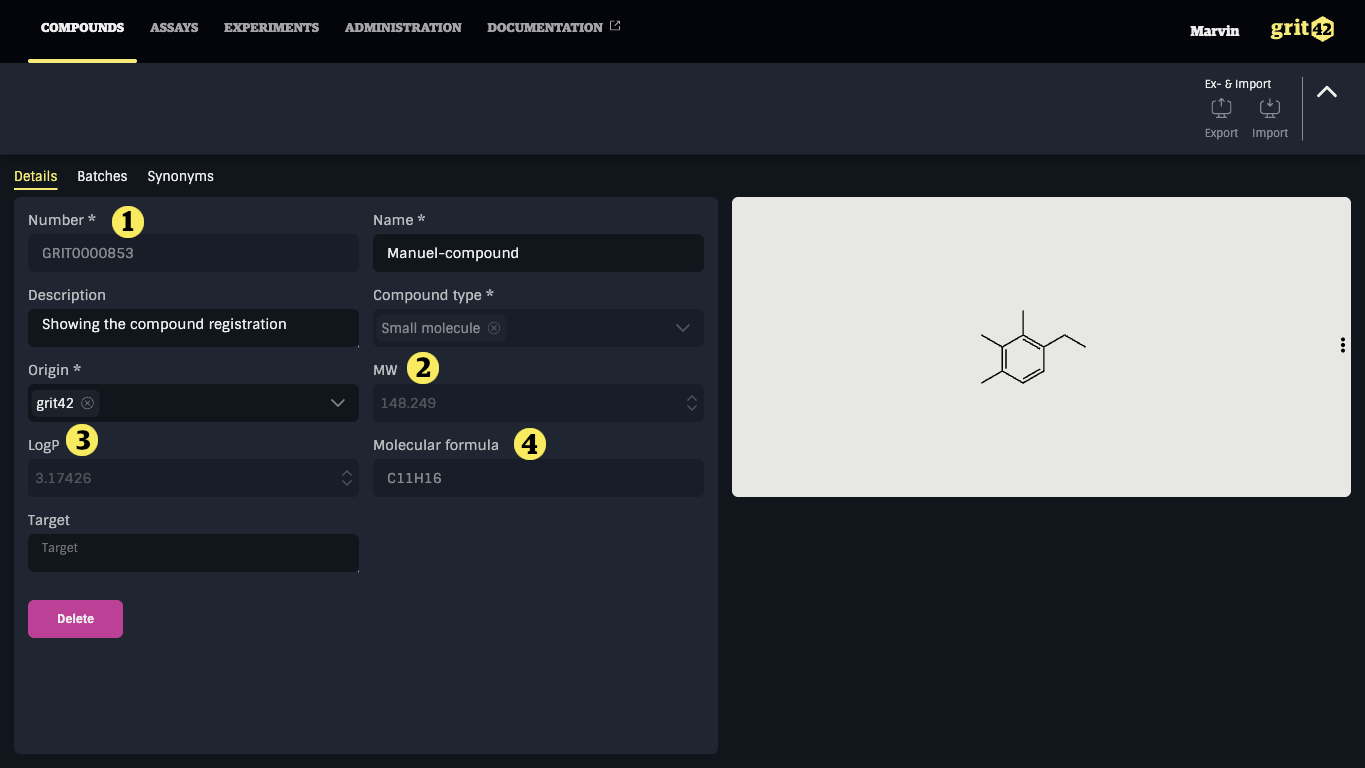Click the LogP stepper arrows
This screenshot has height=768, width=1365.
tap(347, 478)
